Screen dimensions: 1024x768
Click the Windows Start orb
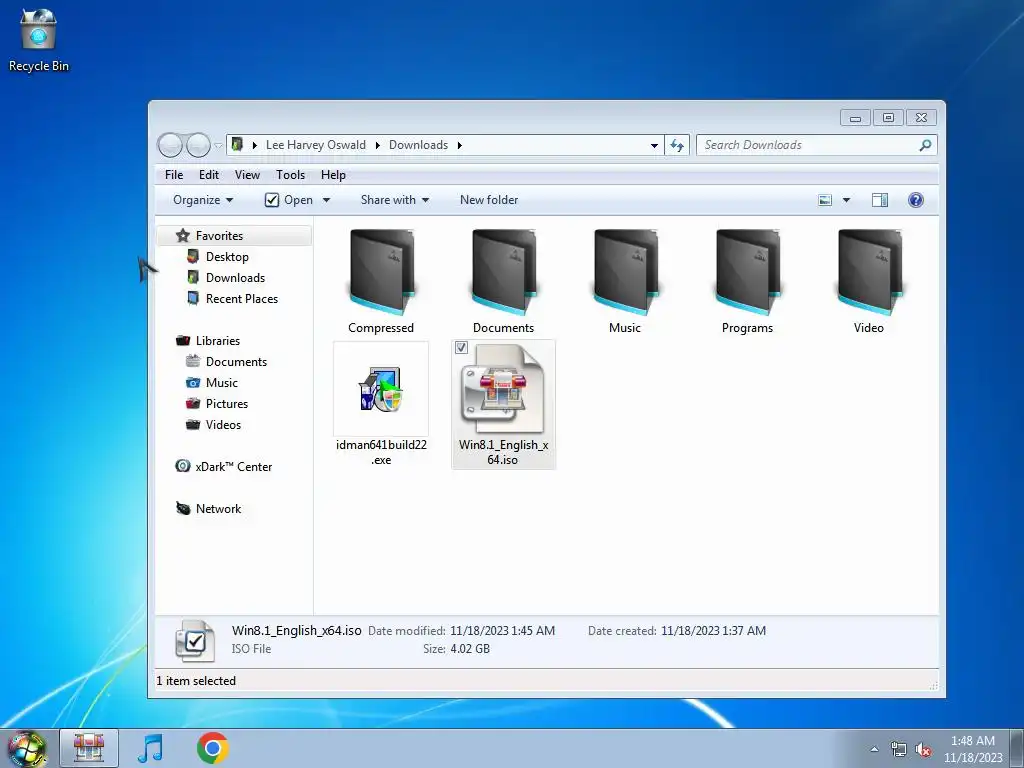[x=26, y=749]
